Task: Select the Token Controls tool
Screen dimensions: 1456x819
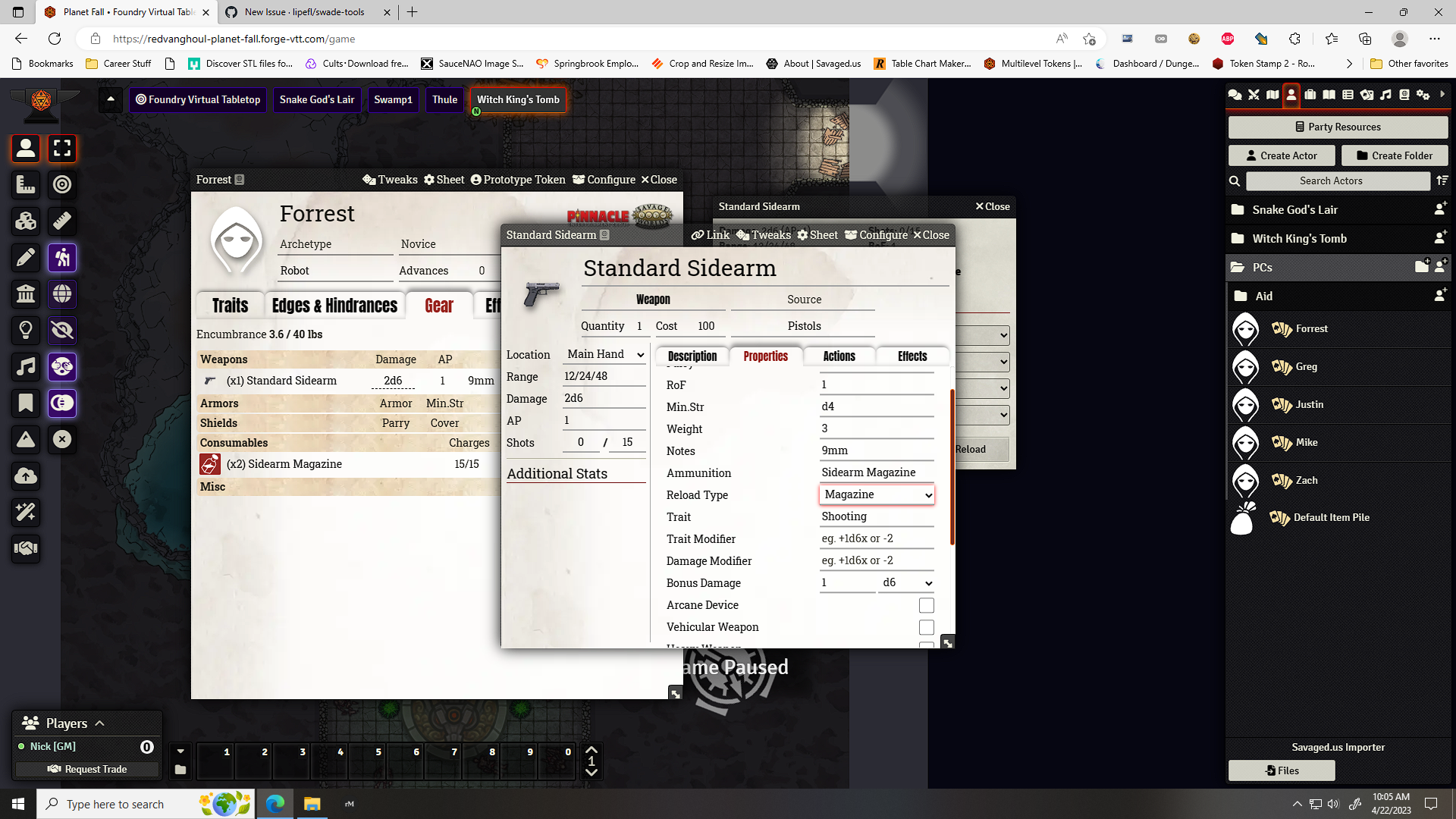Action: [x=25, y=149]
